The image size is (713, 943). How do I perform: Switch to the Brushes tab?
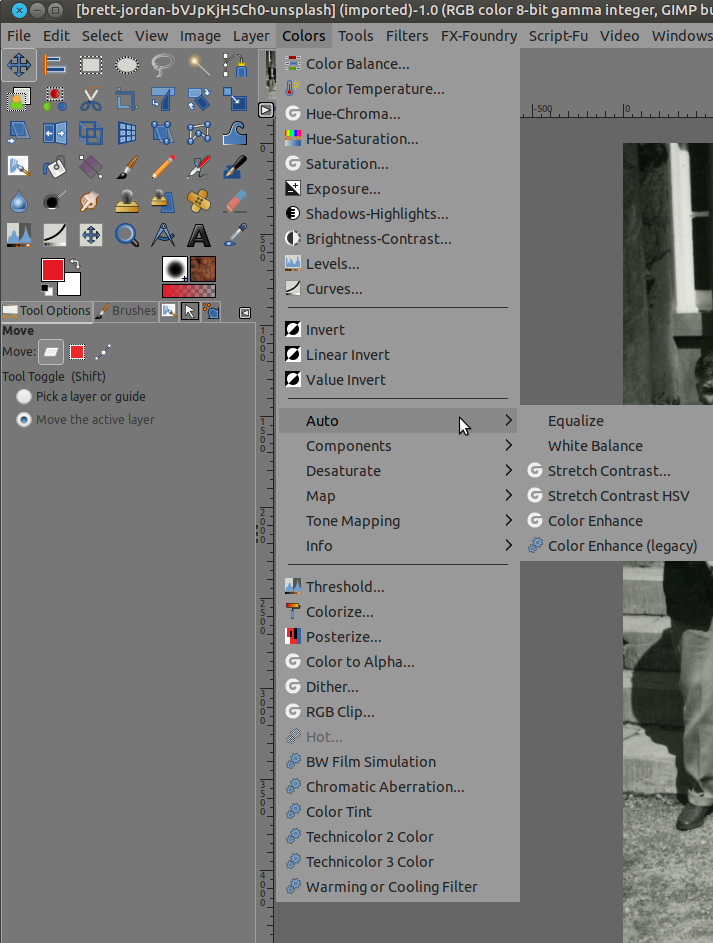[126, 311]
